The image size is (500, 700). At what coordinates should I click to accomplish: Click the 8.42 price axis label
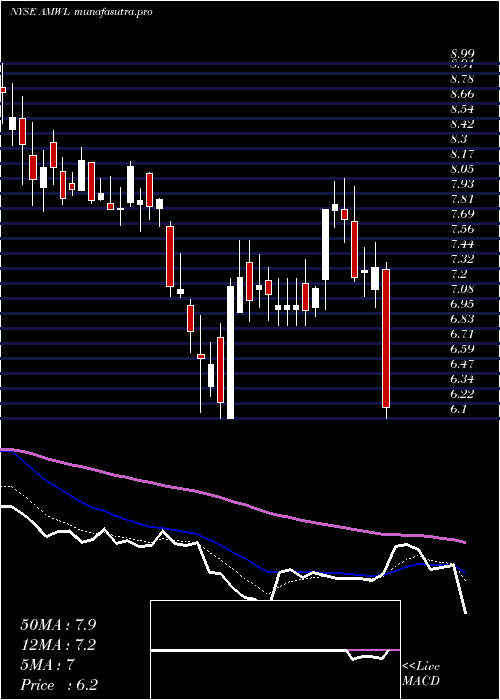click(462, 124)
